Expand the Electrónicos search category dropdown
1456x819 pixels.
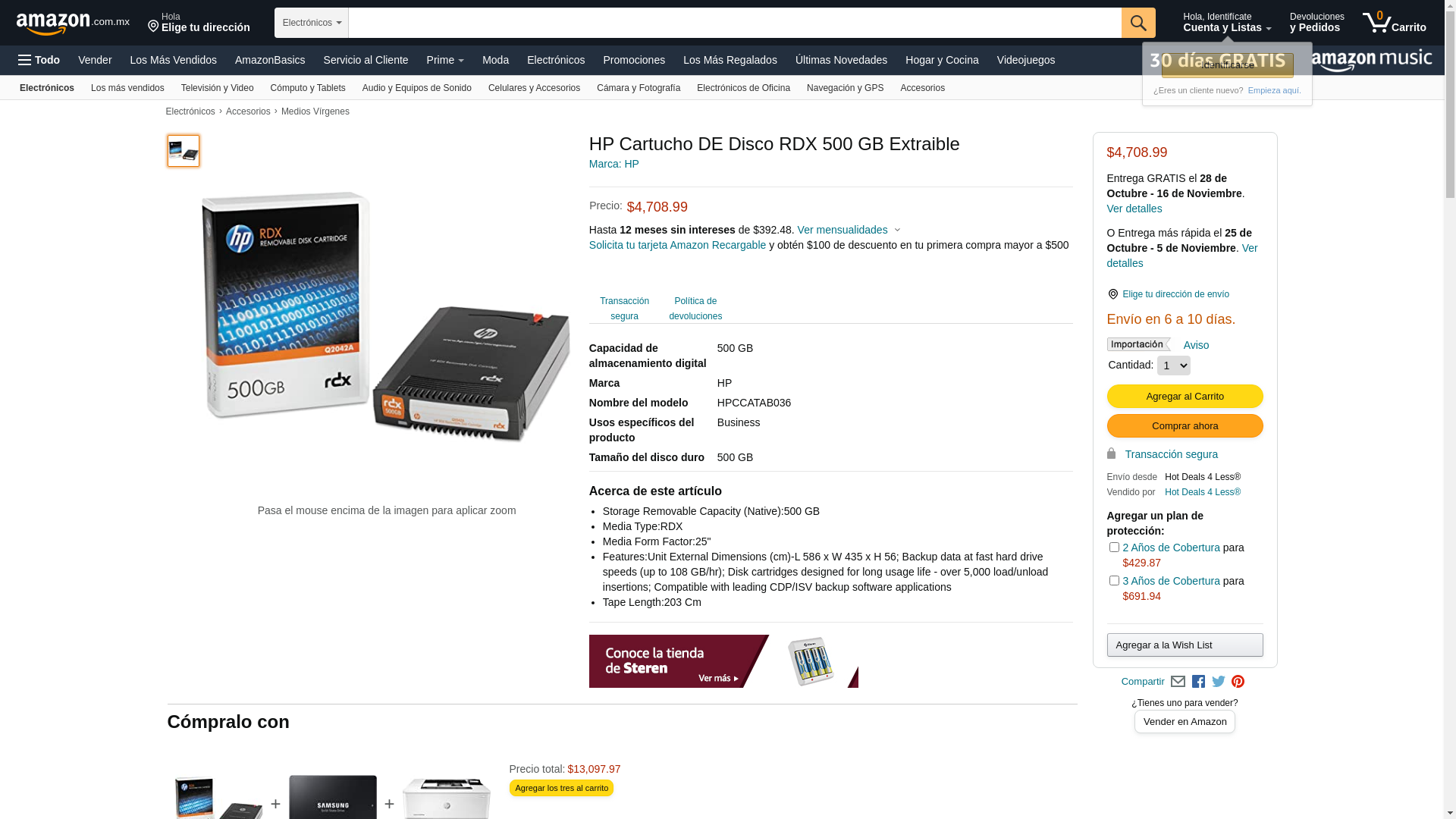pyautogui.click(x=312, y=23)
